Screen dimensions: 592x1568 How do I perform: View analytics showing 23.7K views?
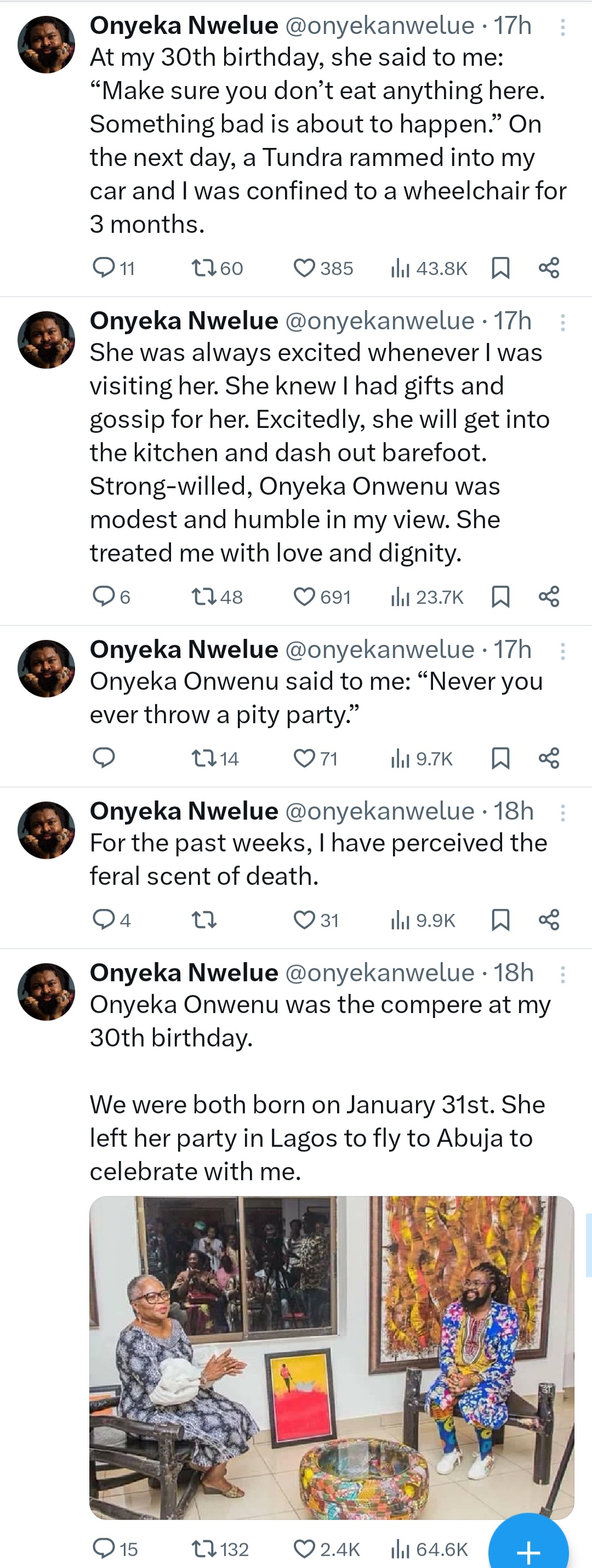click(x=427, y=597)
